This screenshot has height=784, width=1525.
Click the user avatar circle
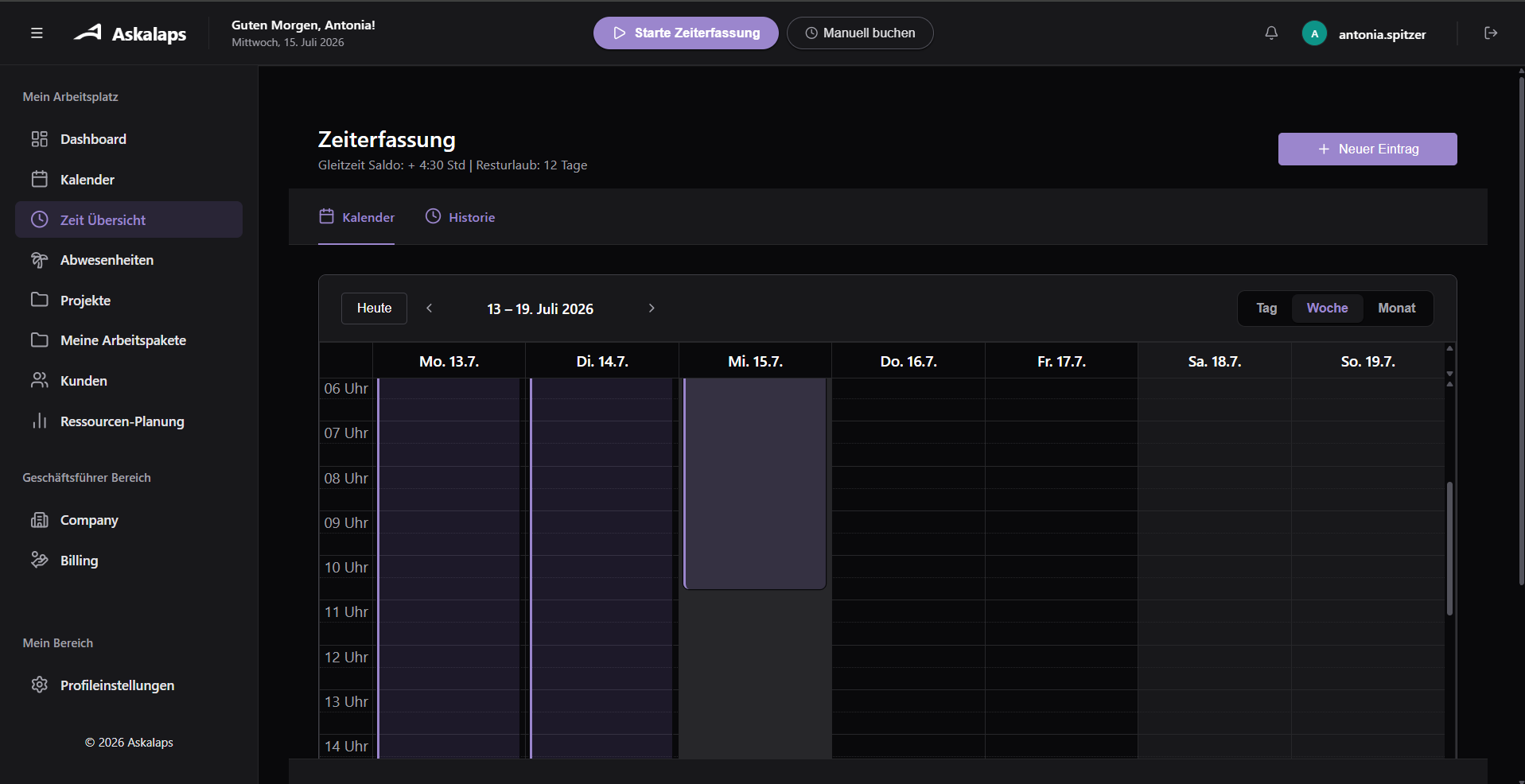[x=1314, y=33]
